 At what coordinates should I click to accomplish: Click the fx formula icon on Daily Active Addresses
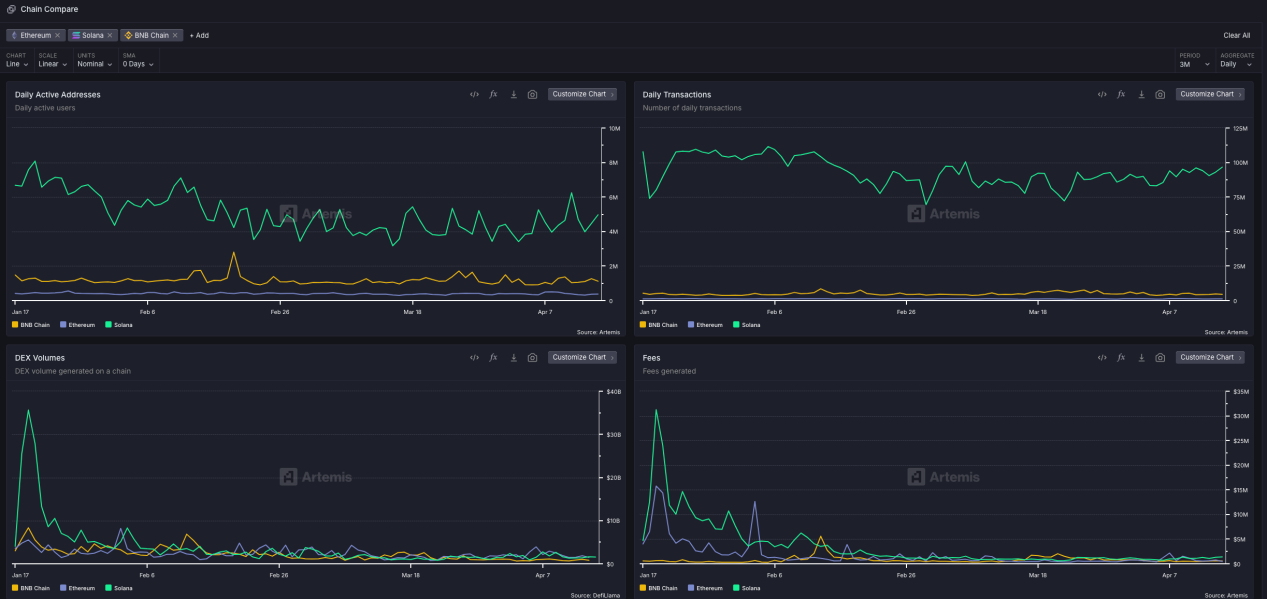[x=493, y=94]
